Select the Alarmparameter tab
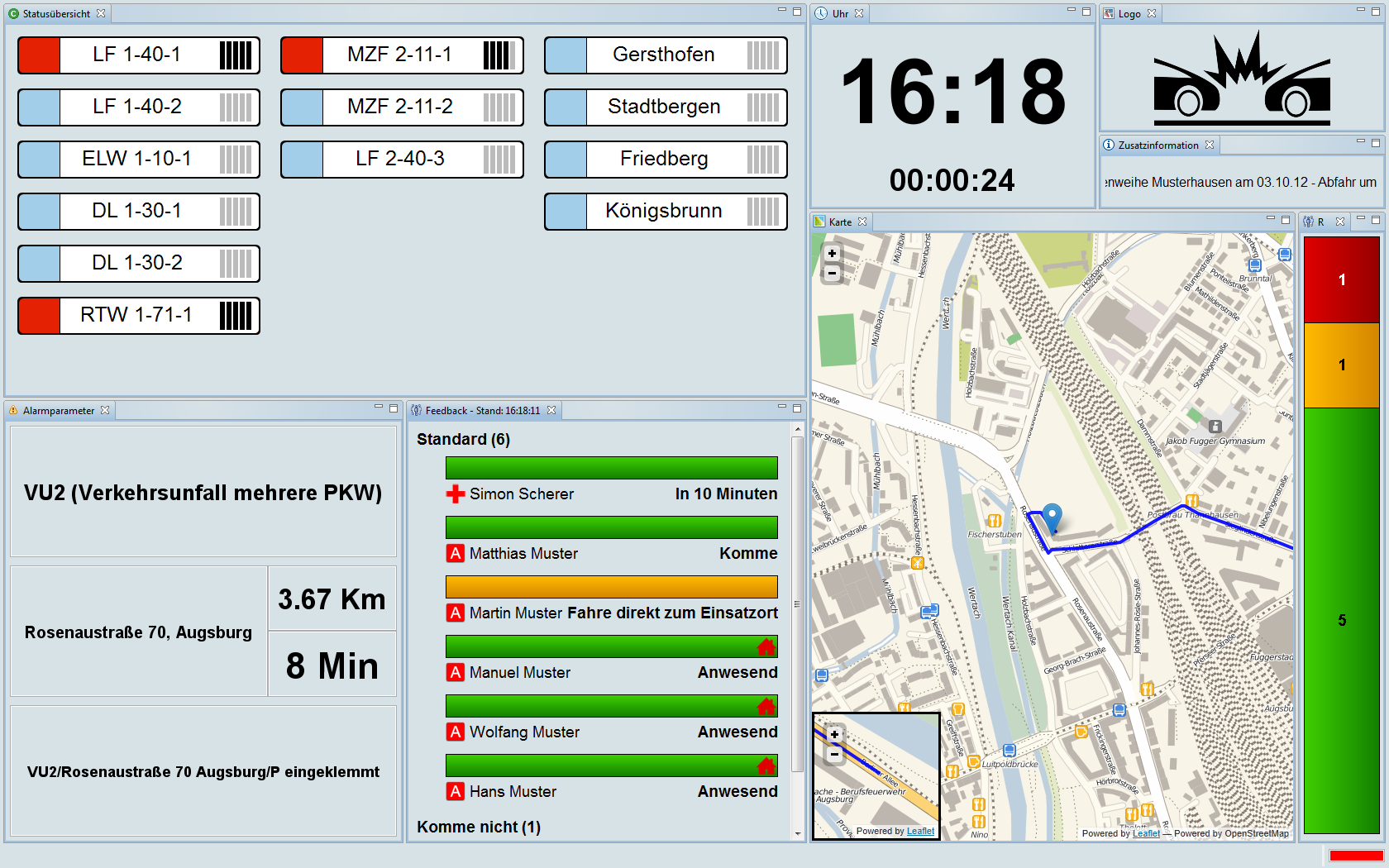 pyautogui.click(x=58, y=411)
